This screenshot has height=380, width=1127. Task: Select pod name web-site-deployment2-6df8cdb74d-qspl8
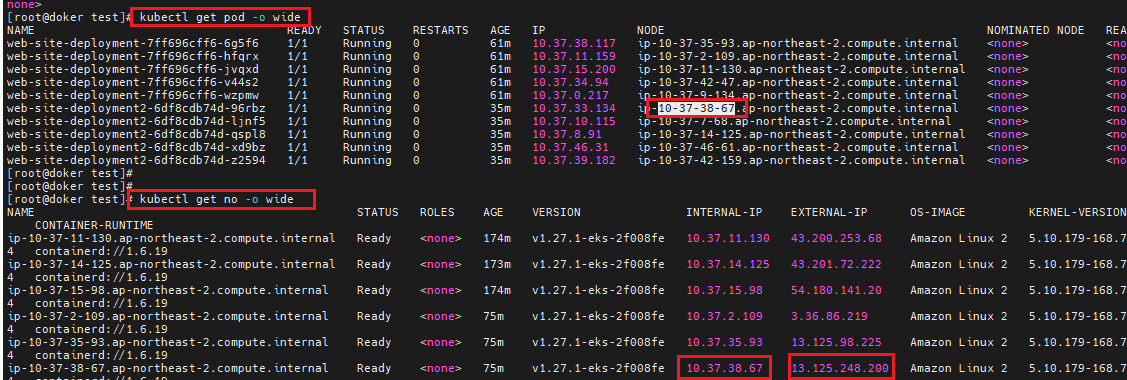tap(136, 134)
